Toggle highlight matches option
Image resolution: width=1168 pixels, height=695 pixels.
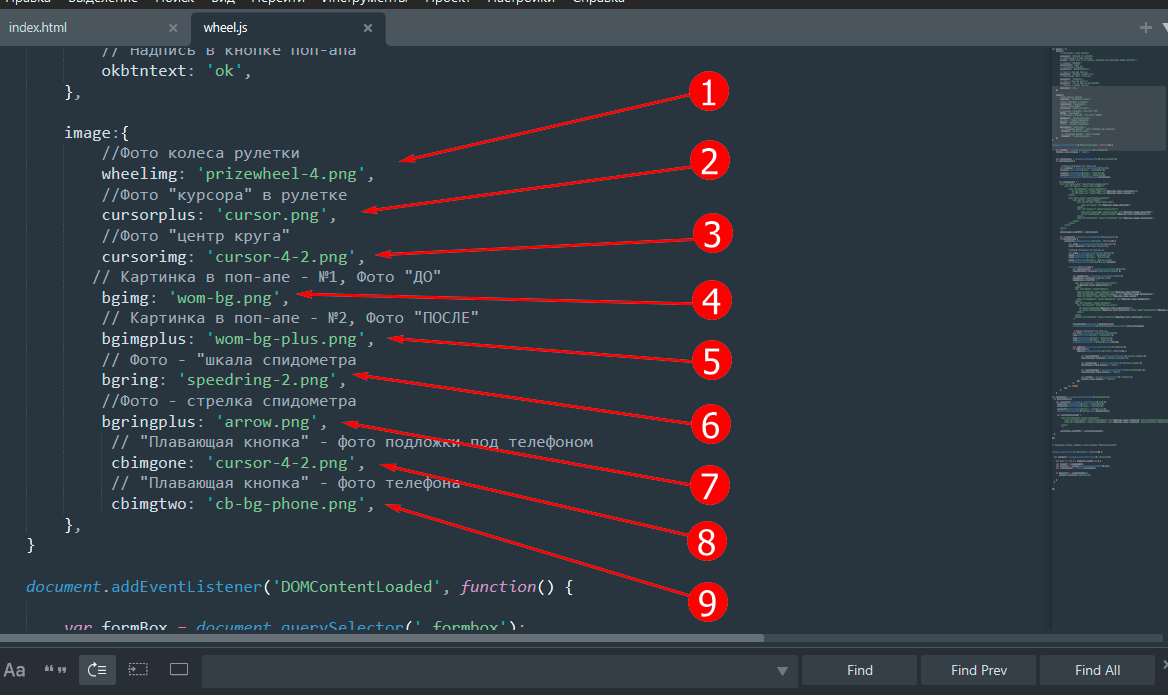click(179, 670)
